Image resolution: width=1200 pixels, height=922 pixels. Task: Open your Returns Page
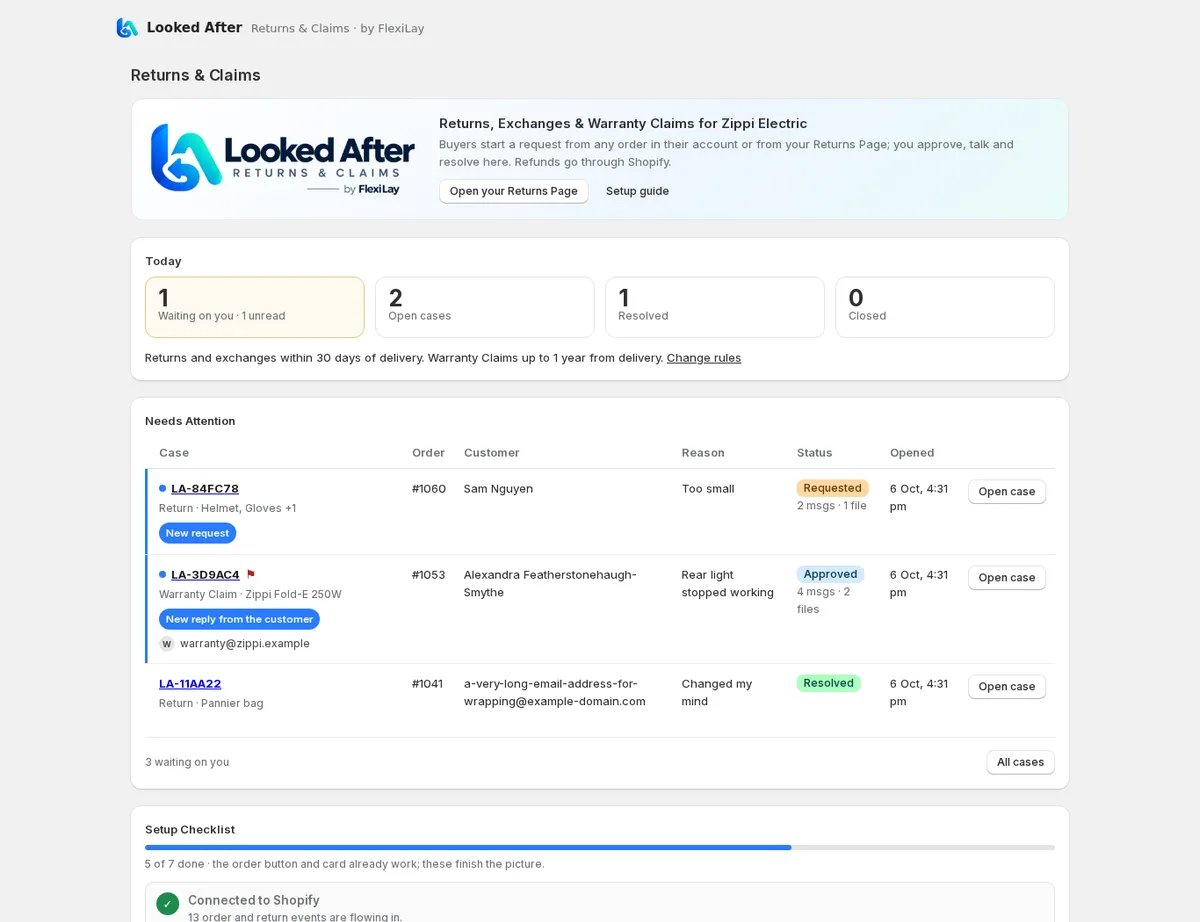(x=513, y=191)
